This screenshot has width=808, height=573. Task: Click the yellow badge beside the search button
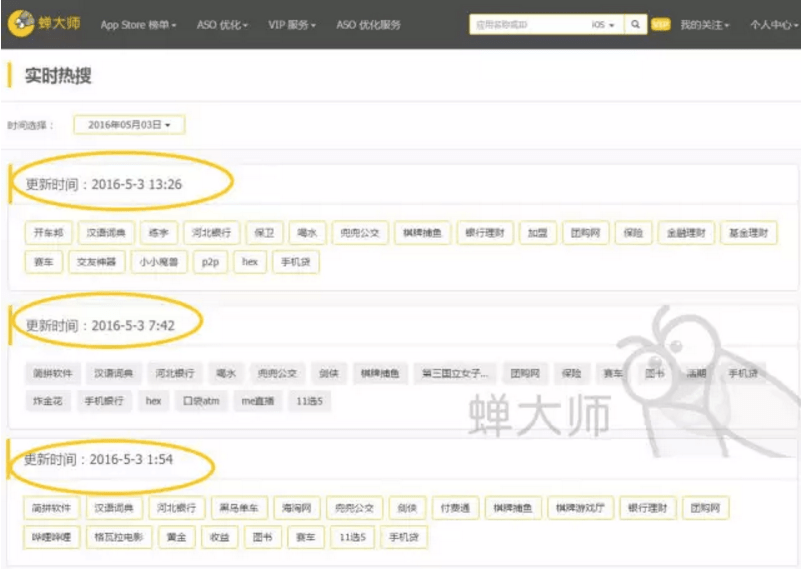(x=660, y=25)
